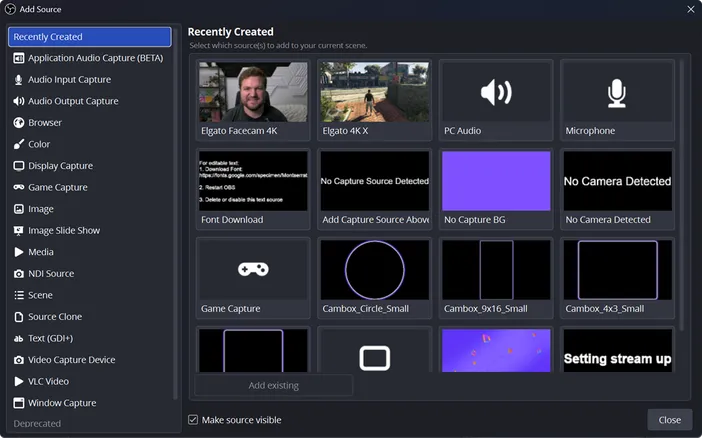Click the NDI Source label

51,274
